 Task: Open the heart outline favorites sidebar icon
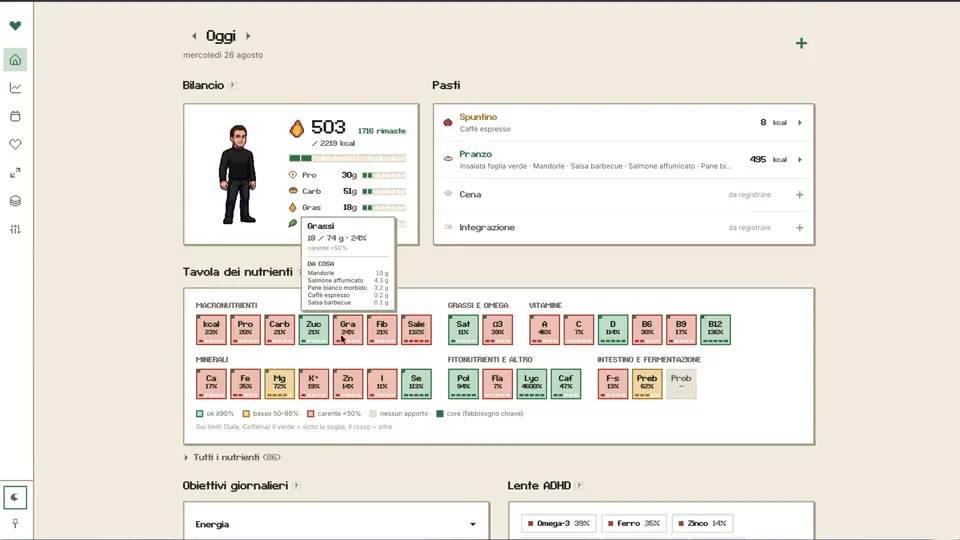15,144
